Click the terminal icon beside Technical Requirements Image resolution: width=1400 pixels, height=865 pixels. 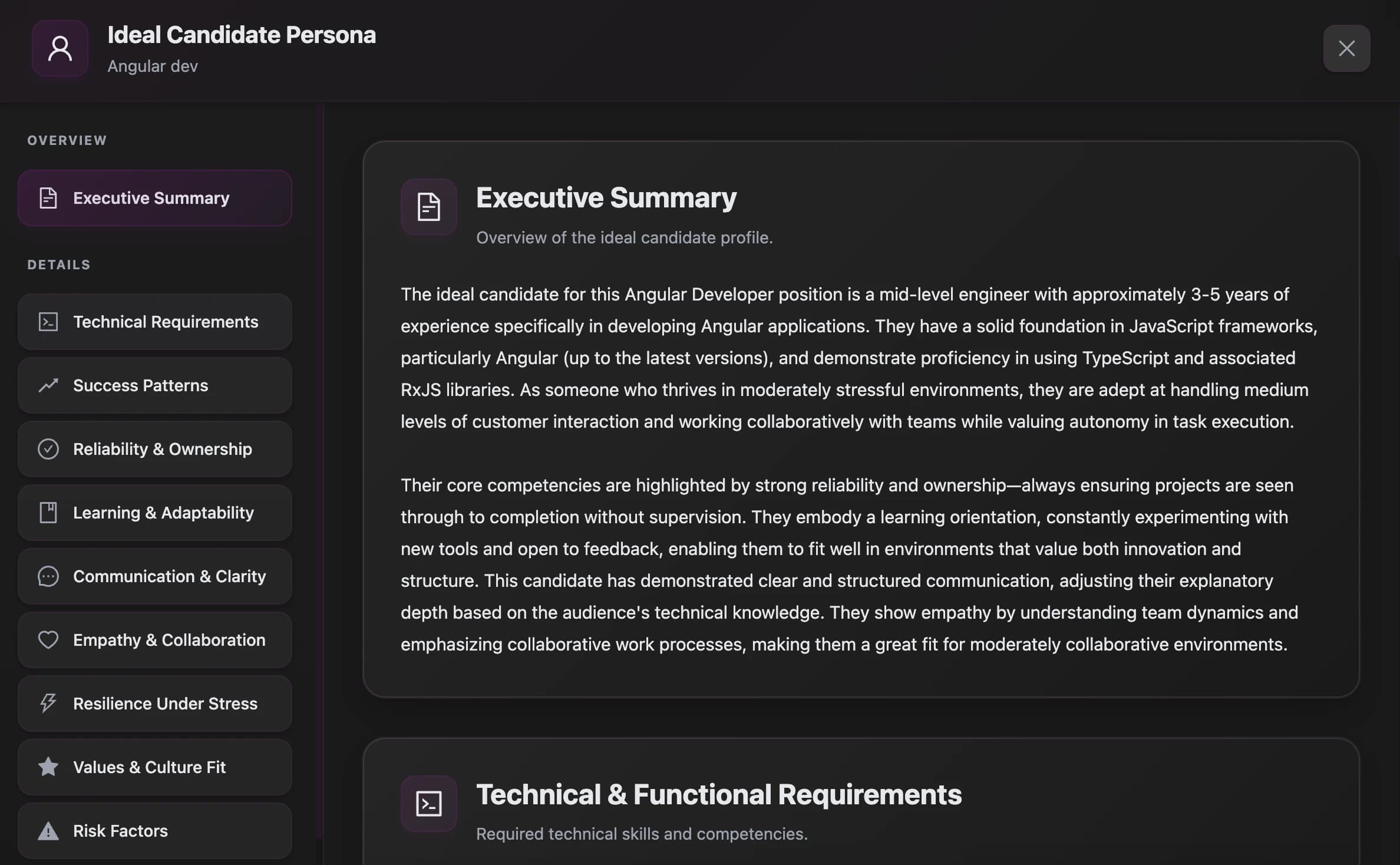48,322
